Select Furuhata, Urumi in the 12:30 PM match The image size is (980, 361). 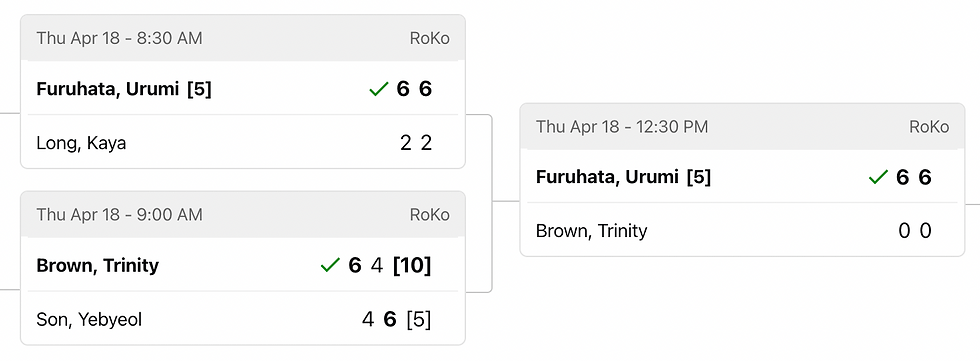click(x=623, y=177)
